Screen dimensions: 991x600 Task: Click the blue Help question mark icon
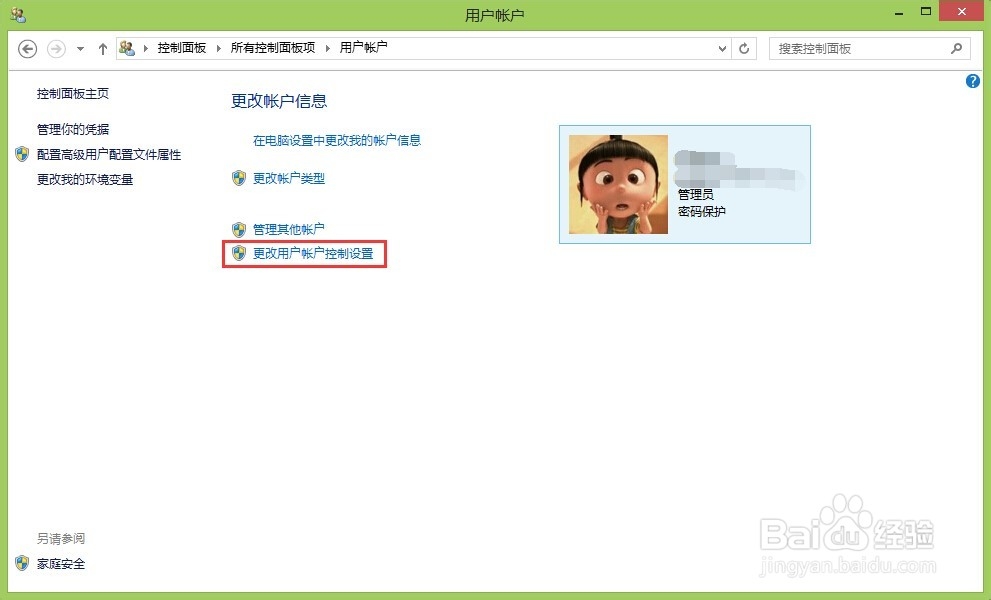(x=972, y=81)
